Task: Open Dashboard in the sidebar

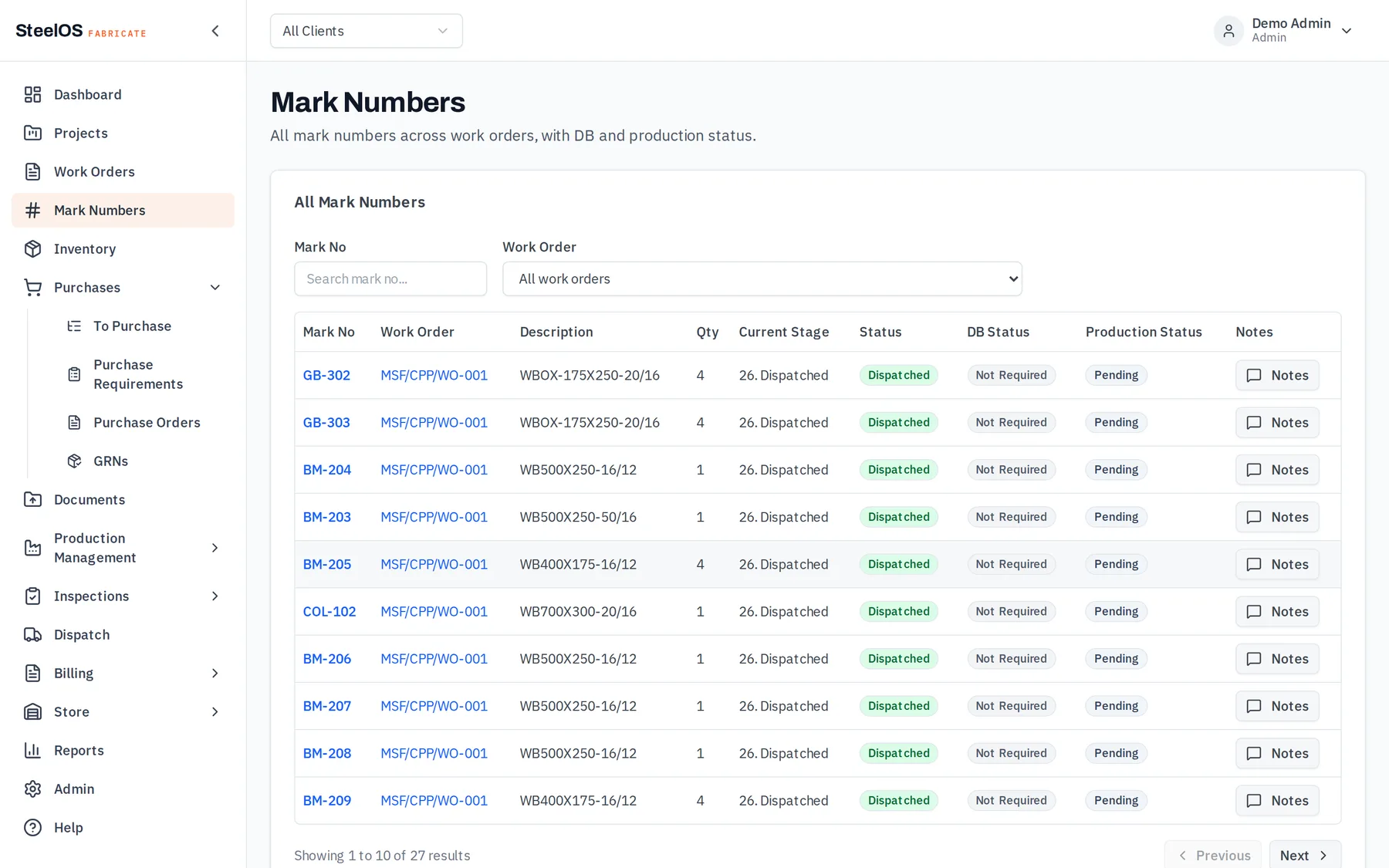Action: 123,95
